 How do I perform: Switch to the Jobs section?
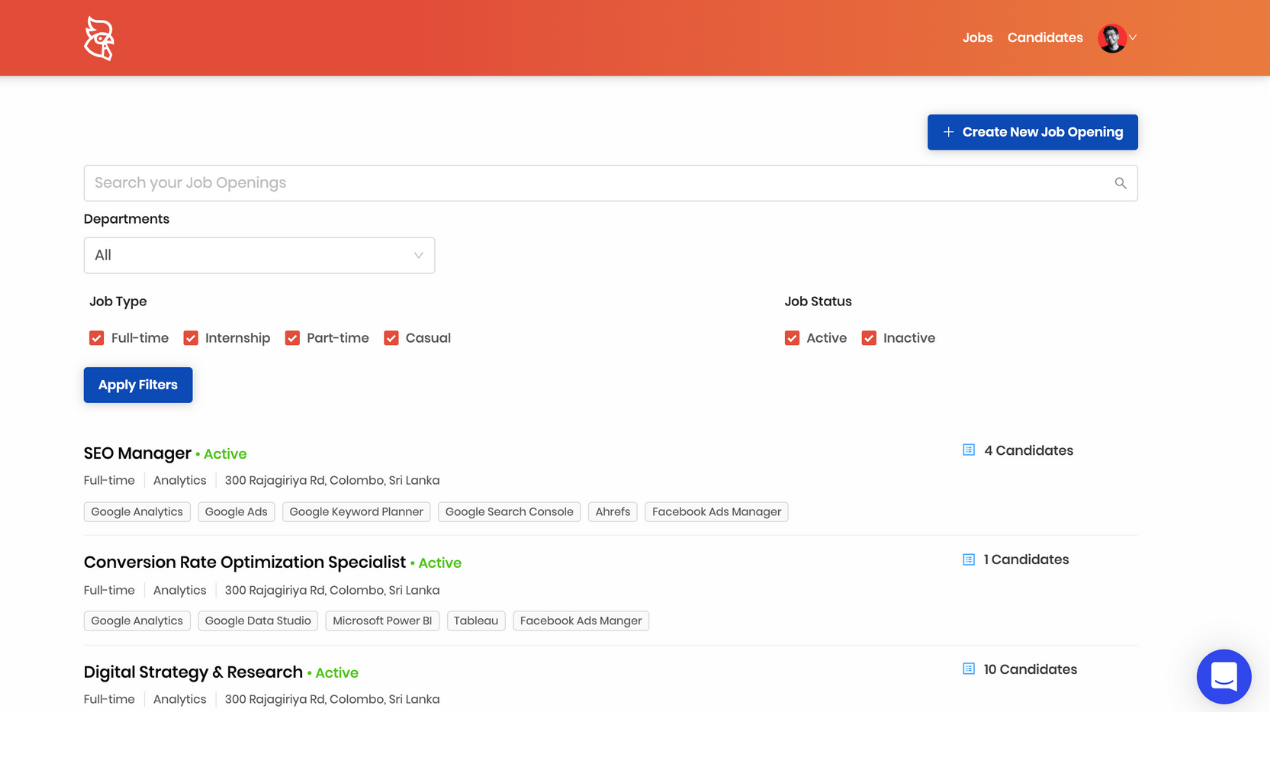(977, 37)
